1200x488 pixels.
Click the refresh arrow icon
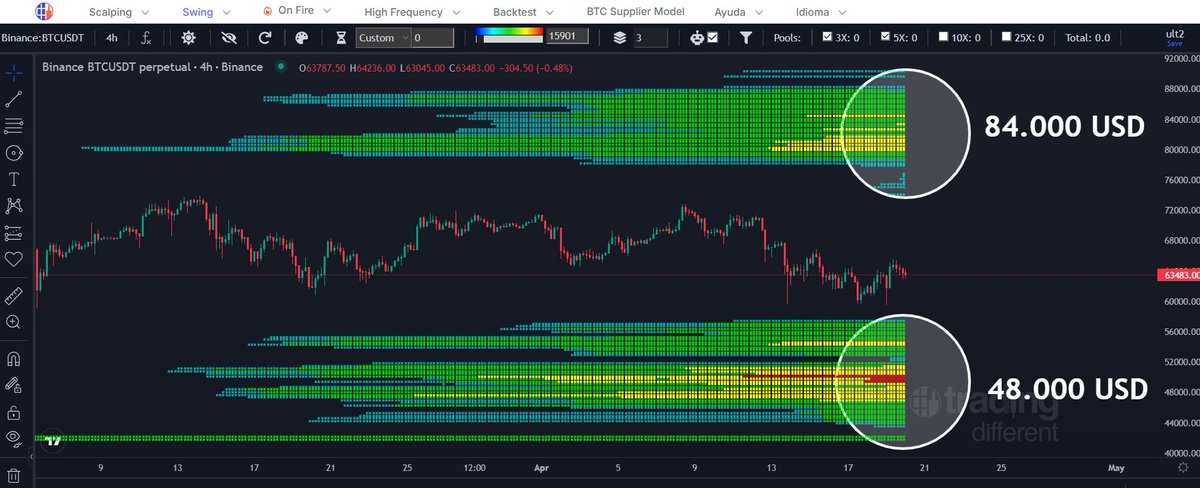(265, 38)
